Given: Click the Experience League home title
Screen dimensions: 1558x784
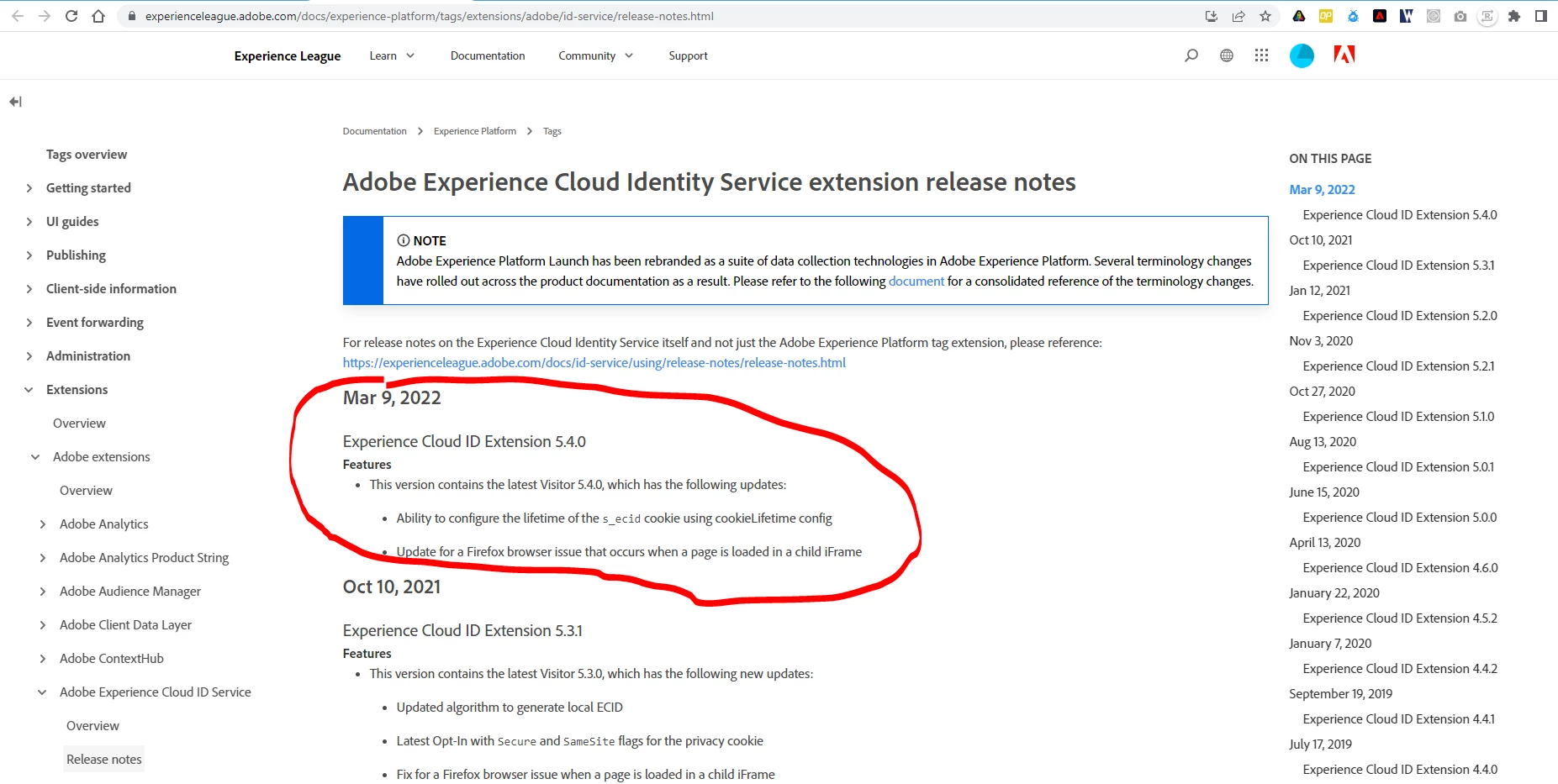Looking at the screenshot, I should [288, 55].
